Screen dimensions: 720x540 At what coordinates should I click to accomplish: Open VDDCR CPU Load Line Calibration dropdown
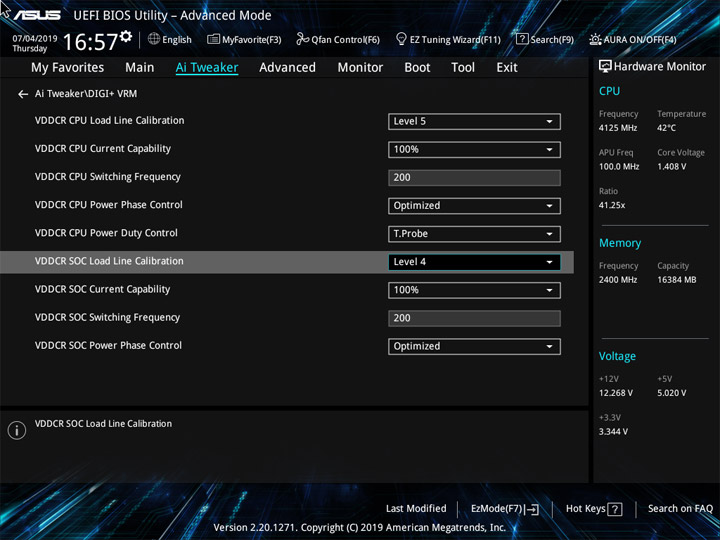pyautogui.click(x=474, y=122)
